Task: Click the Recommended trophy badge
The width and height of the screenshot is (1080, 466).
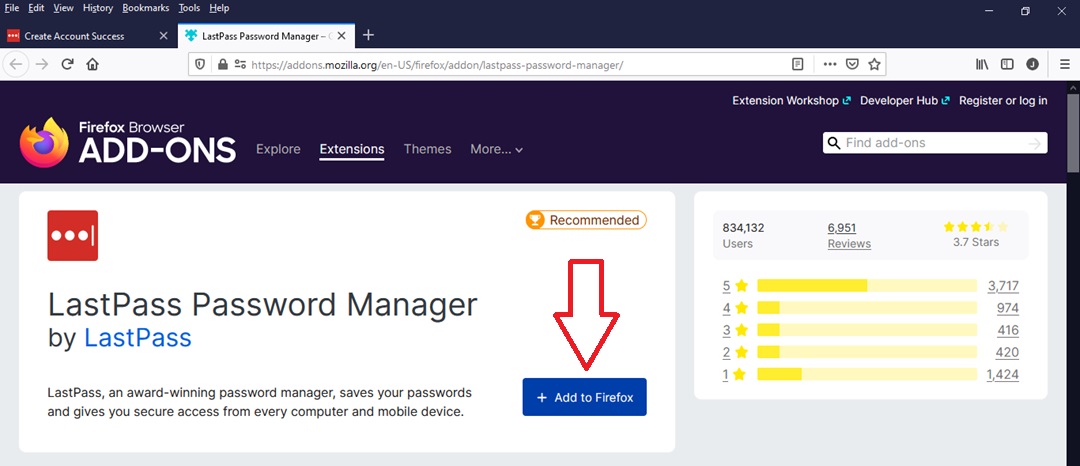Action: click(x=585, y=220)
